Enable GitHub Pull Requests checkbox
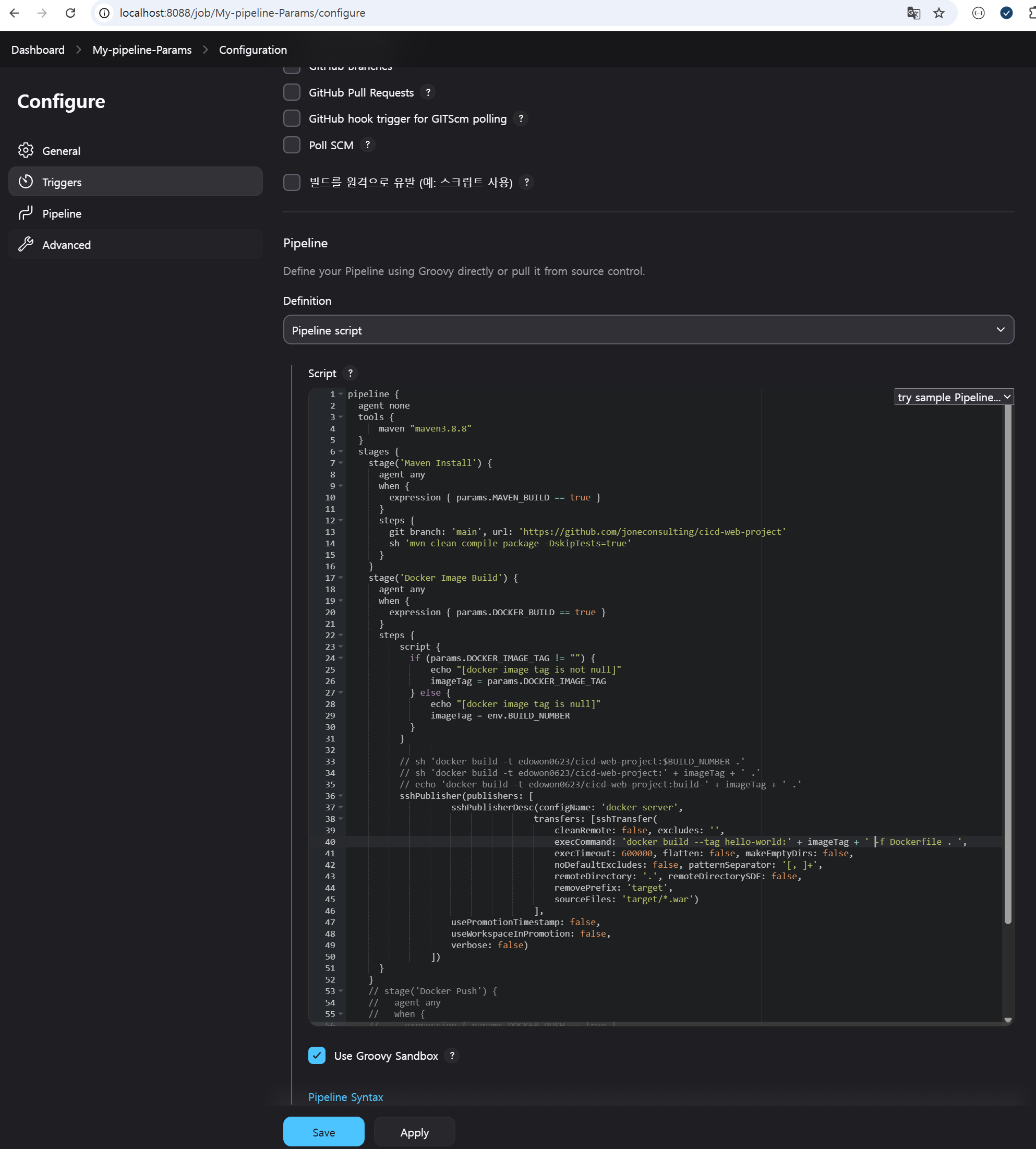 click(x=292, y=92)
